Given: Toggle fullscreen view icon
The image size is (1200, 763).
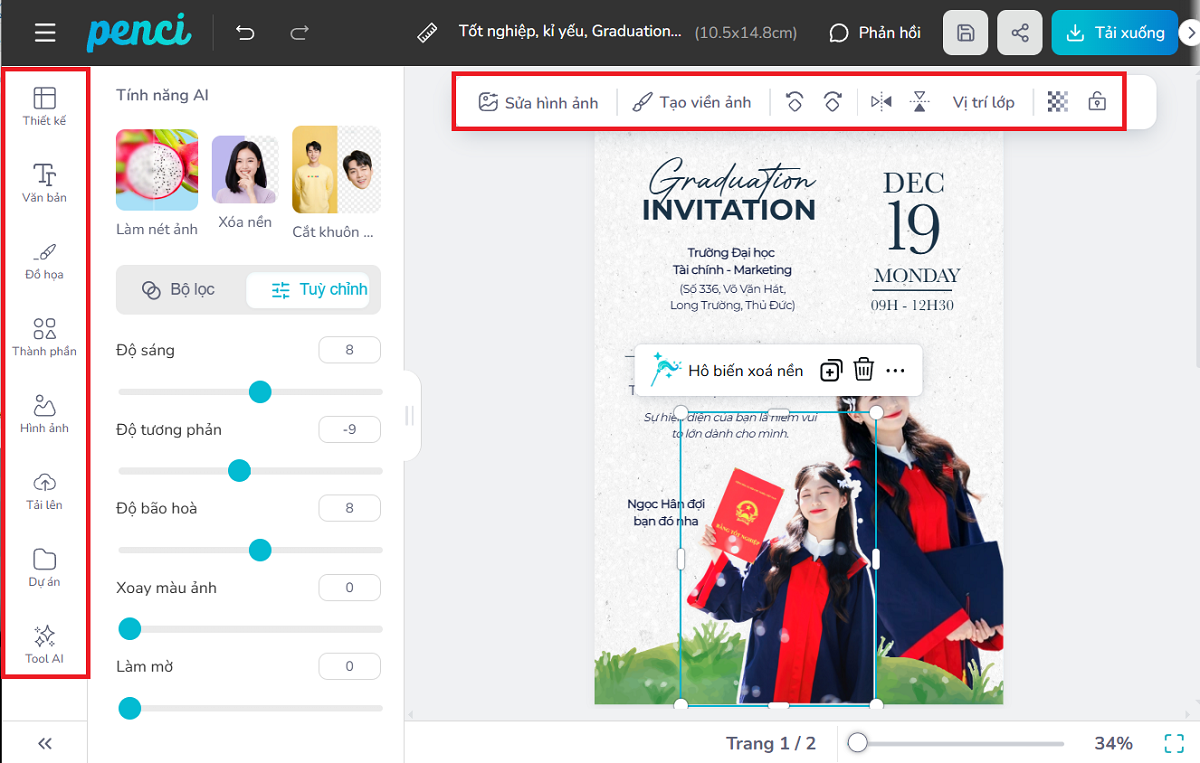Looking at the screenshot, I should 1174,743.
